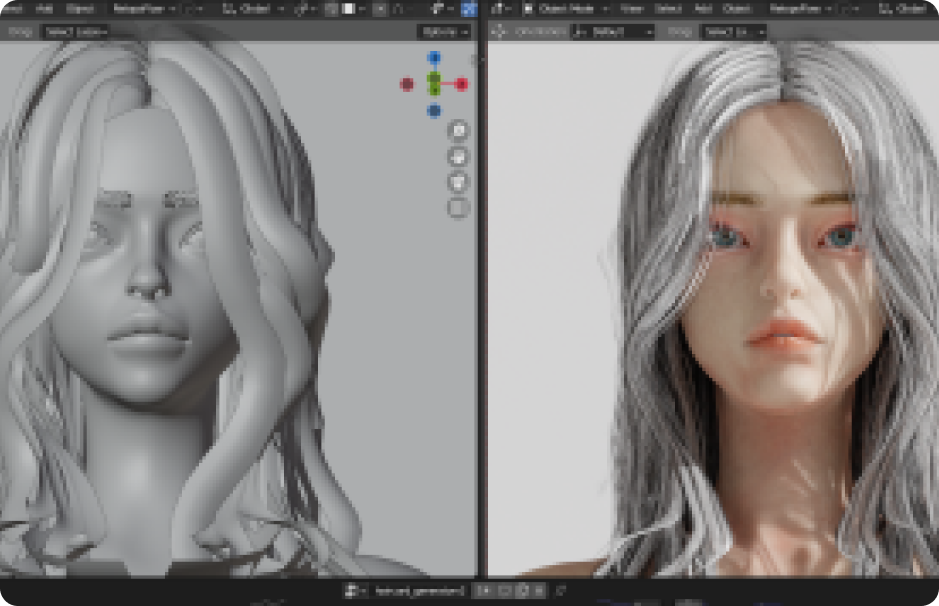Click the left dark red negative X gizmo ball
939x606 pixels.
(407, 84)
